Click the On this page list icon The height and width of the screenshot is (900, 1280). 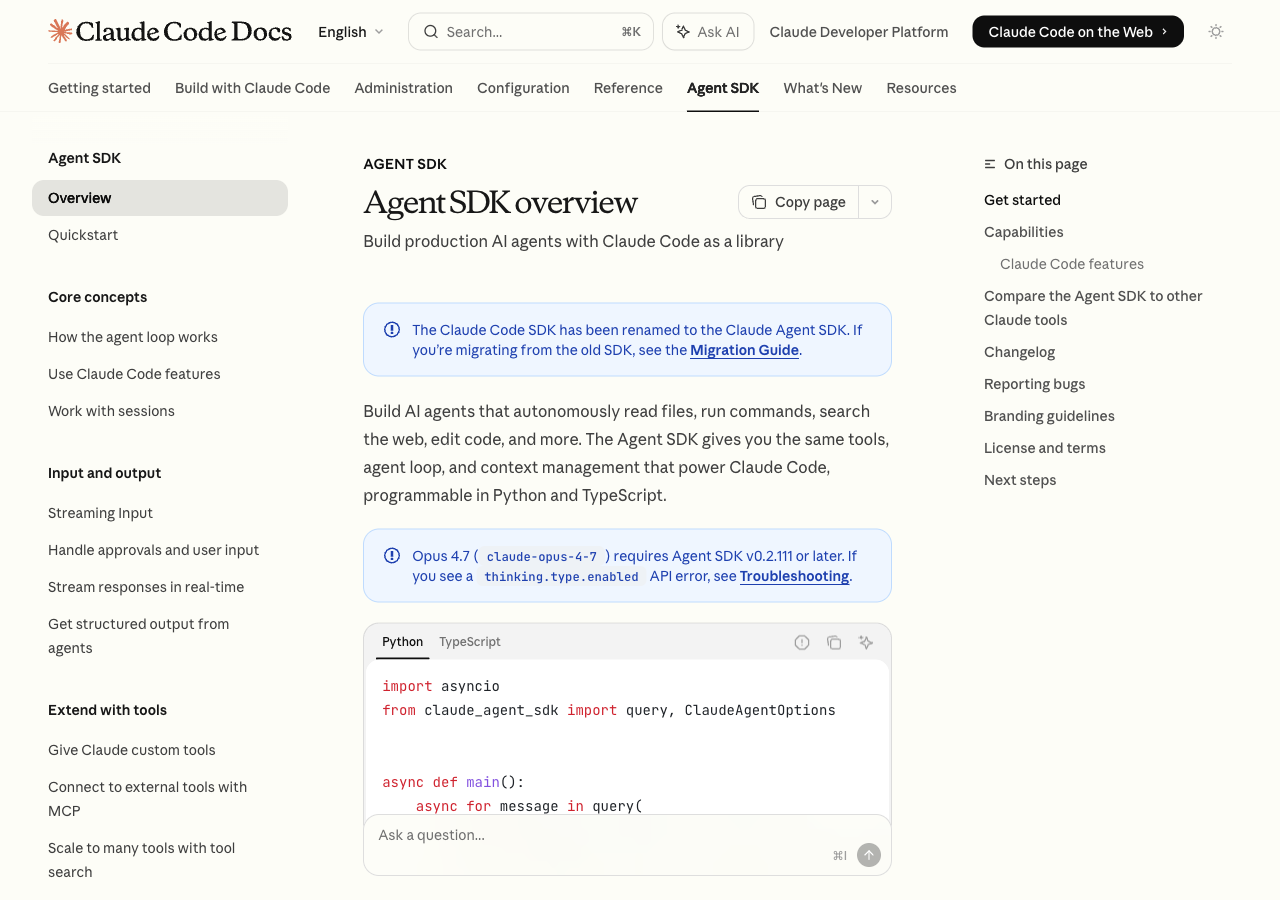(990, 164)
